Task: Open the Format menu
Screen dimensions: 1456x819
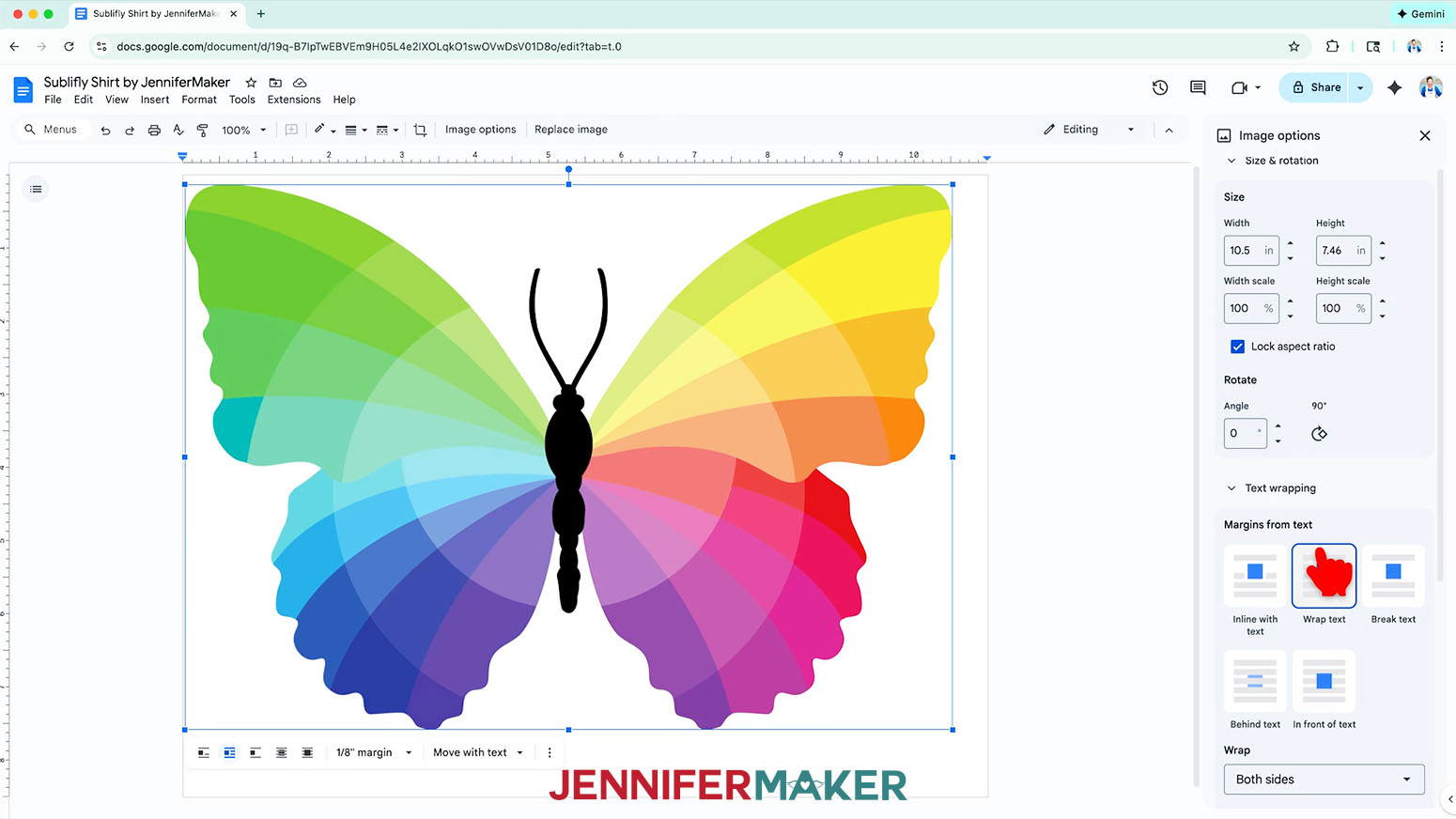Action: 199,100
